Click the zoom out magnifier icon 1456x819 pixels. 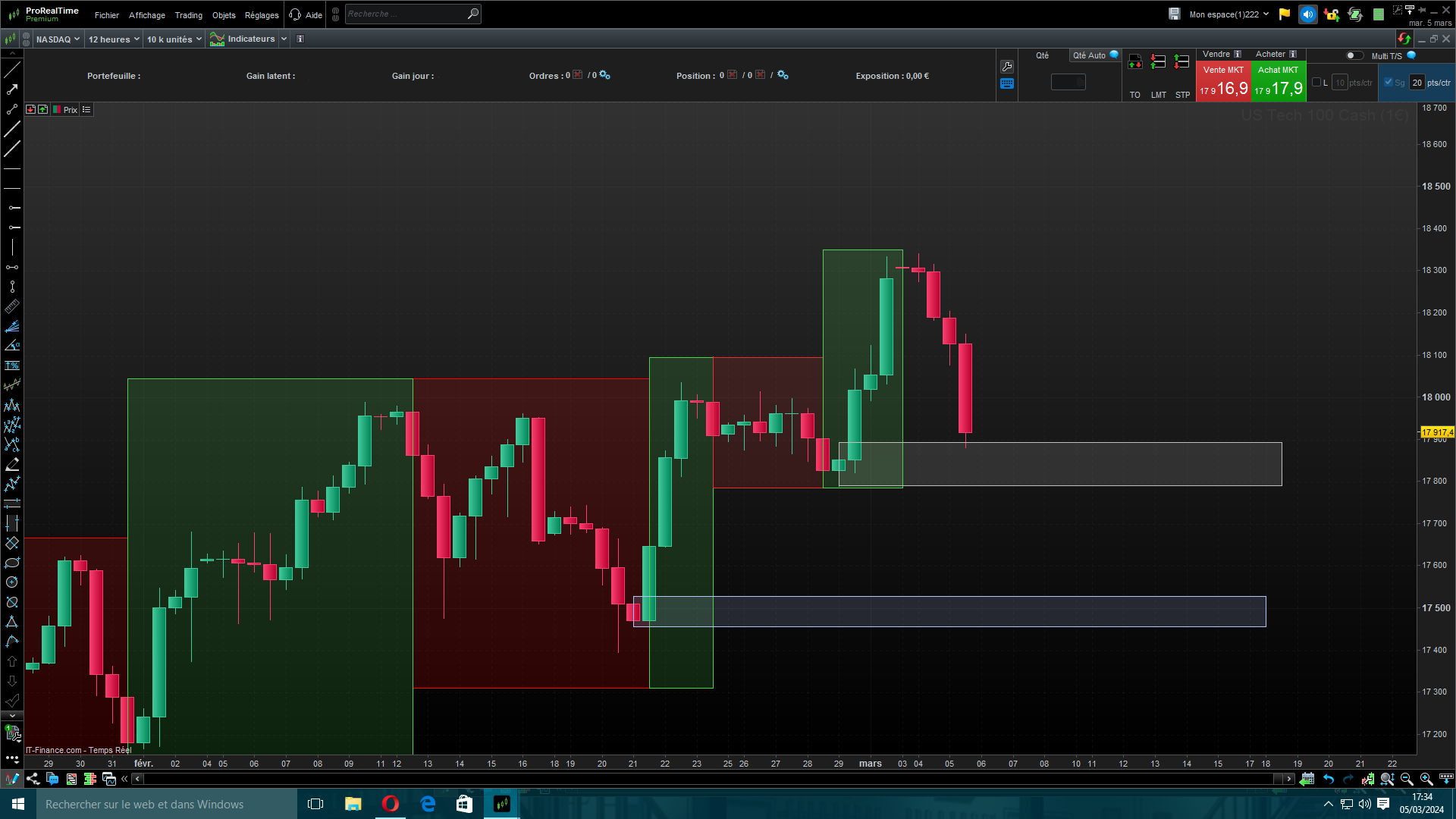pyautogui.click(x=1407, y=779)
